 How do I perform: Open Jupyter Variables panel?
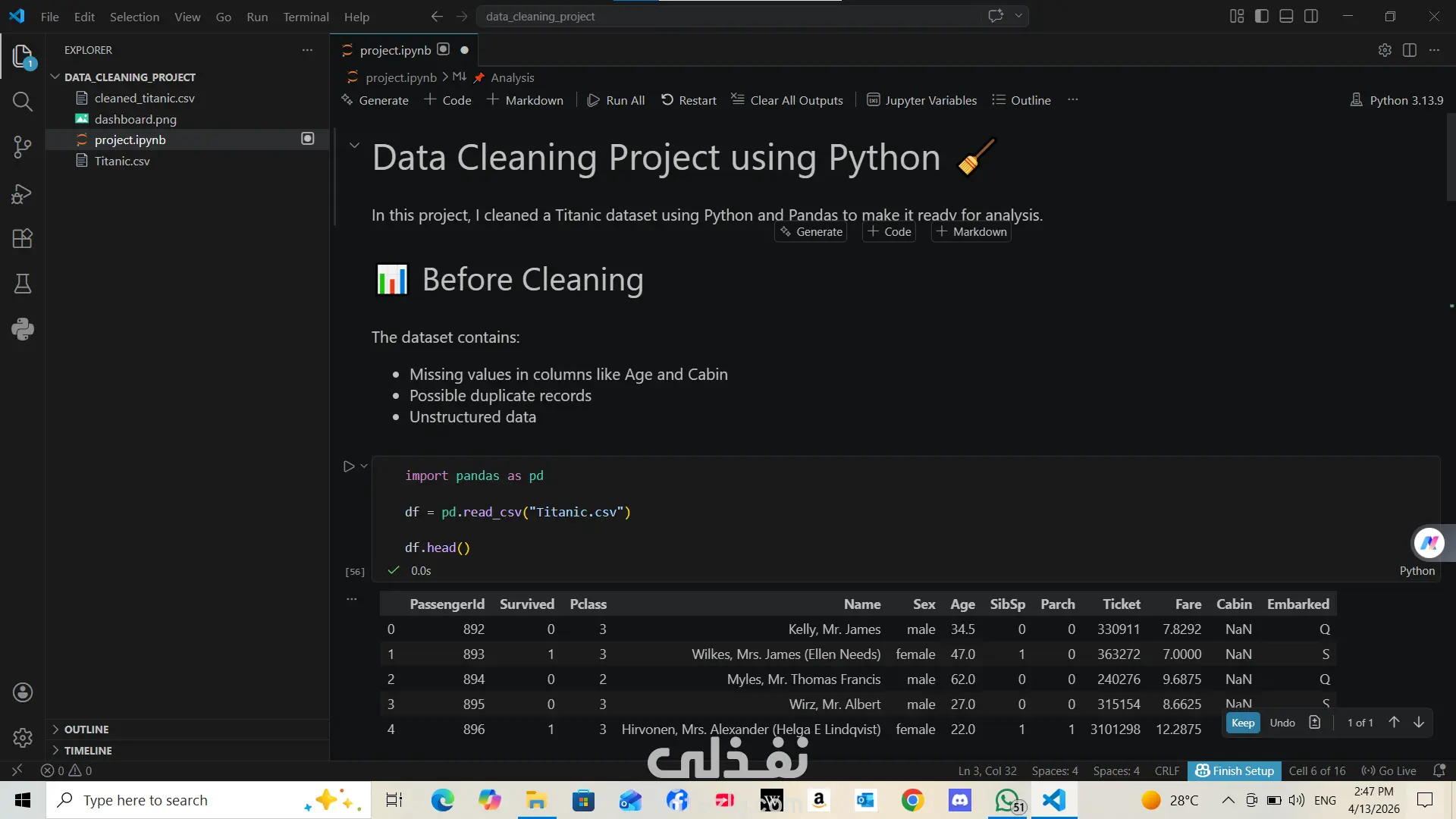[921, 100]
